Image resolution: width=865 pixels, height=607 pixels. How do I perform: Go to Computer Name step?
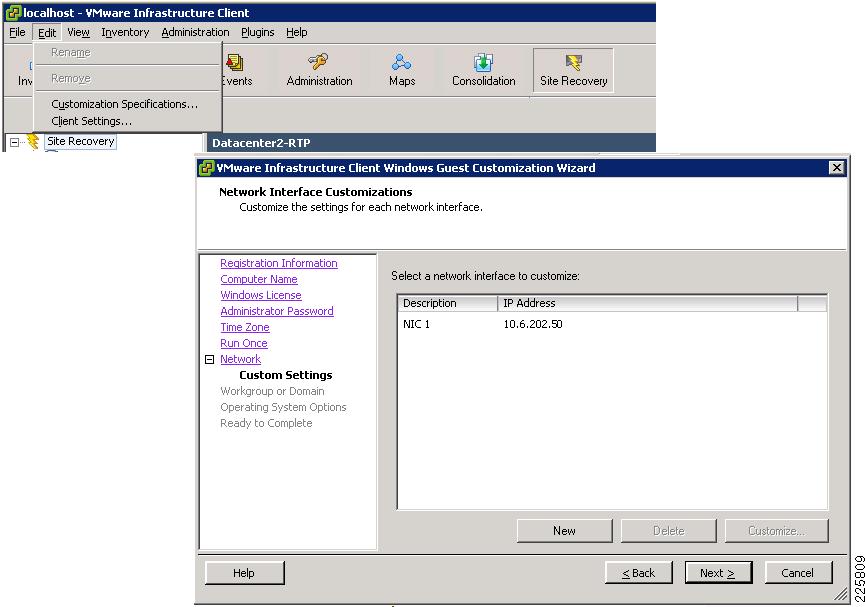[x=259, y=279]
